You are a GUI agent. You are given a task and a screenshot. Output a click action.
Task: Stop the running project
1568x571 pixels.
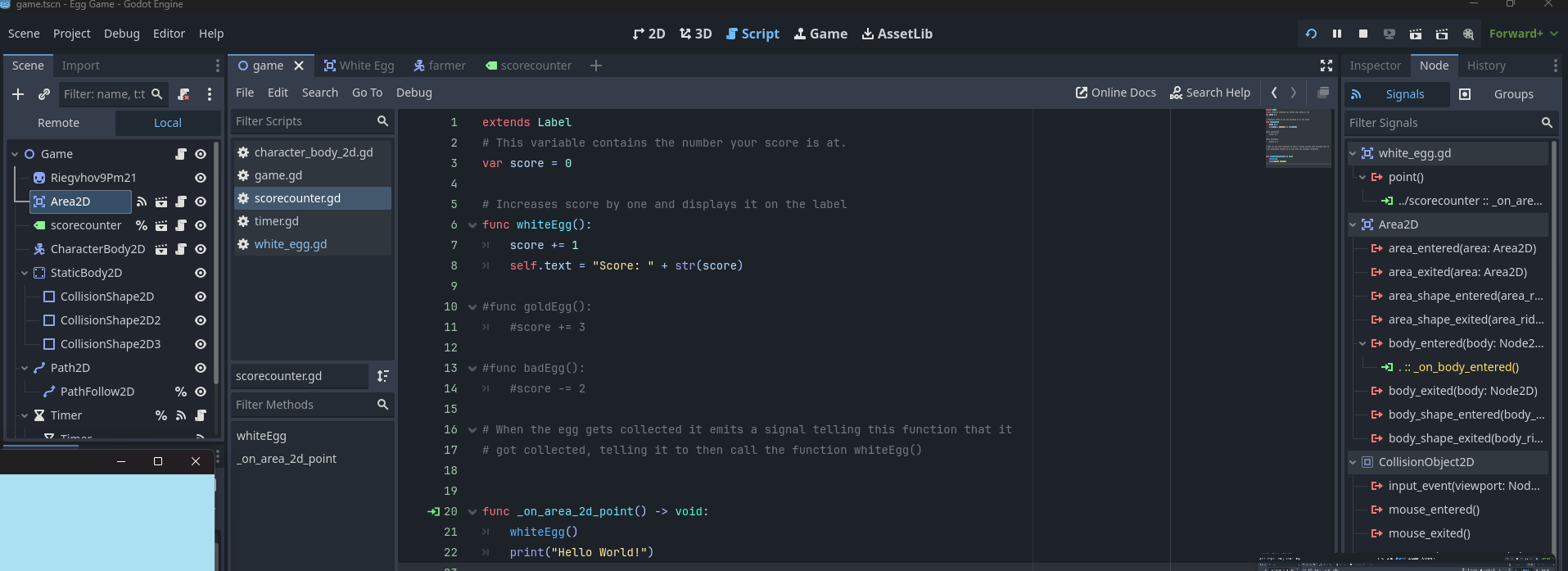[1362, 34]
